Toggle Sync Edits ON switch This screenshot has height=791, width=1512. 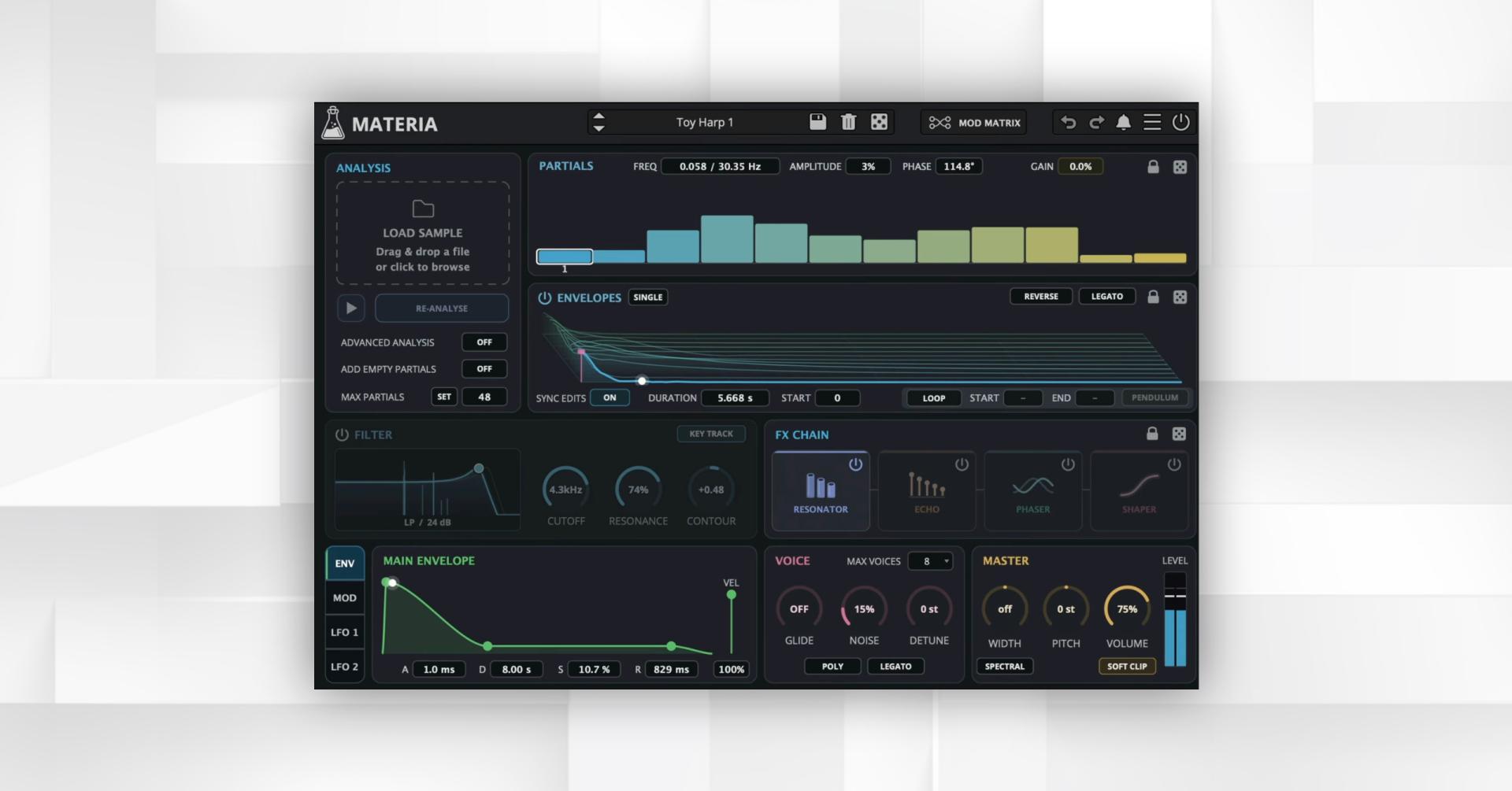pos(610,398)
